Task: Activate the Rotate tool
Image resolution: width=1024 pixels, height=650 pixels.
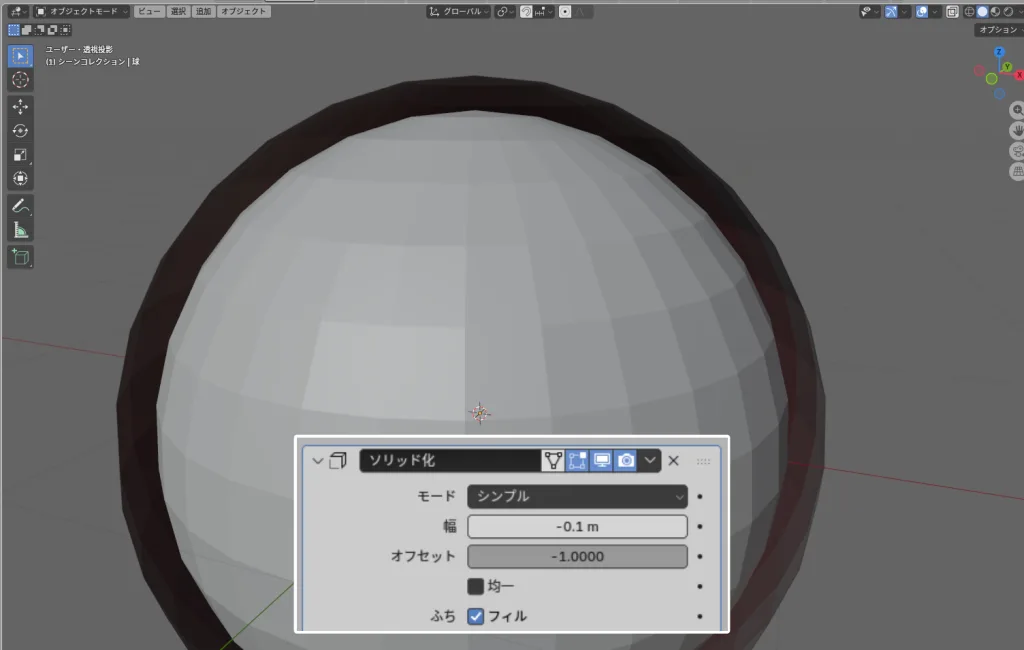Action: 20,131
